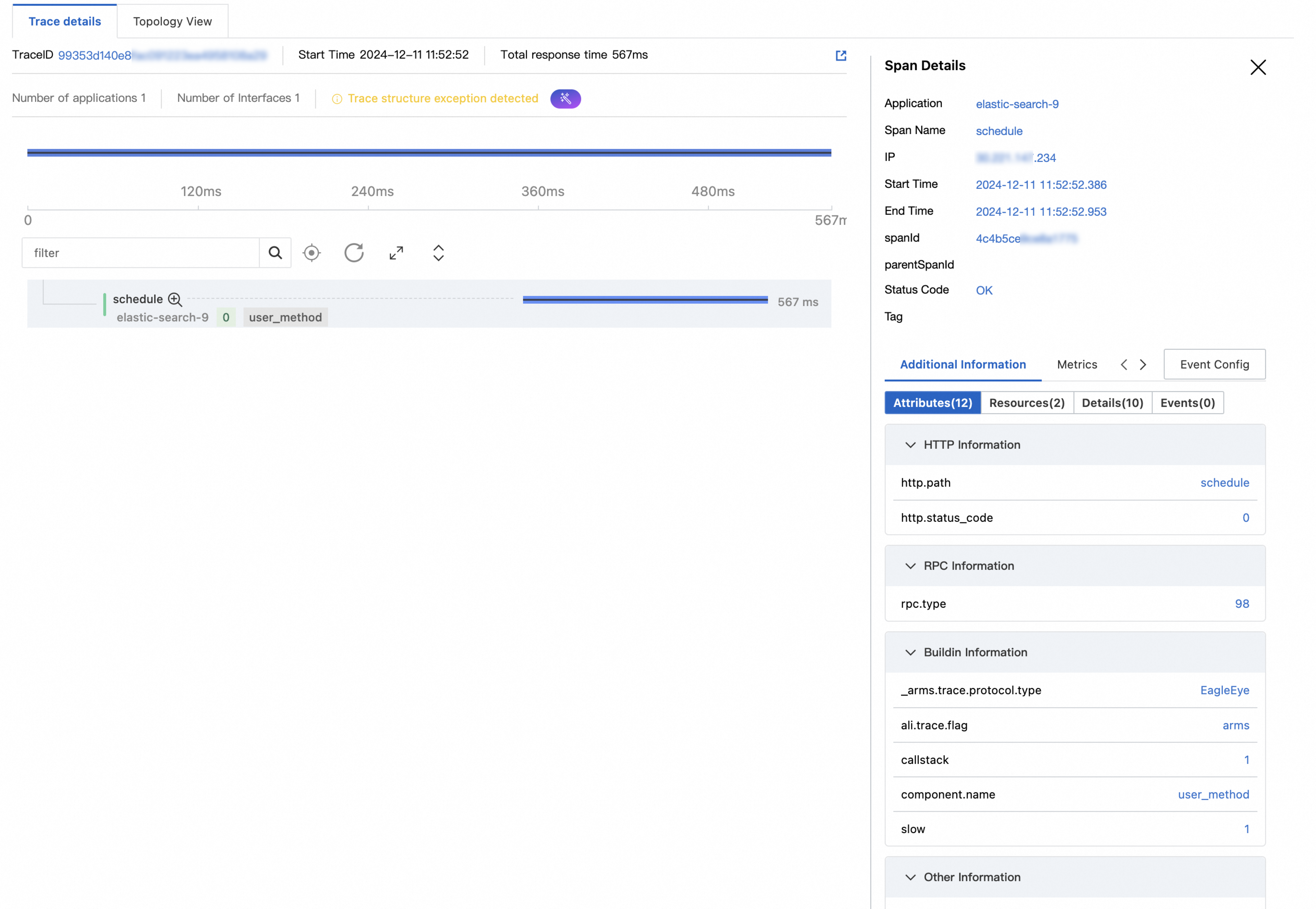Click the 567 ms span duration label
Image resolution: width=1316 pixels, height=909 pixels.
(798, 302)
